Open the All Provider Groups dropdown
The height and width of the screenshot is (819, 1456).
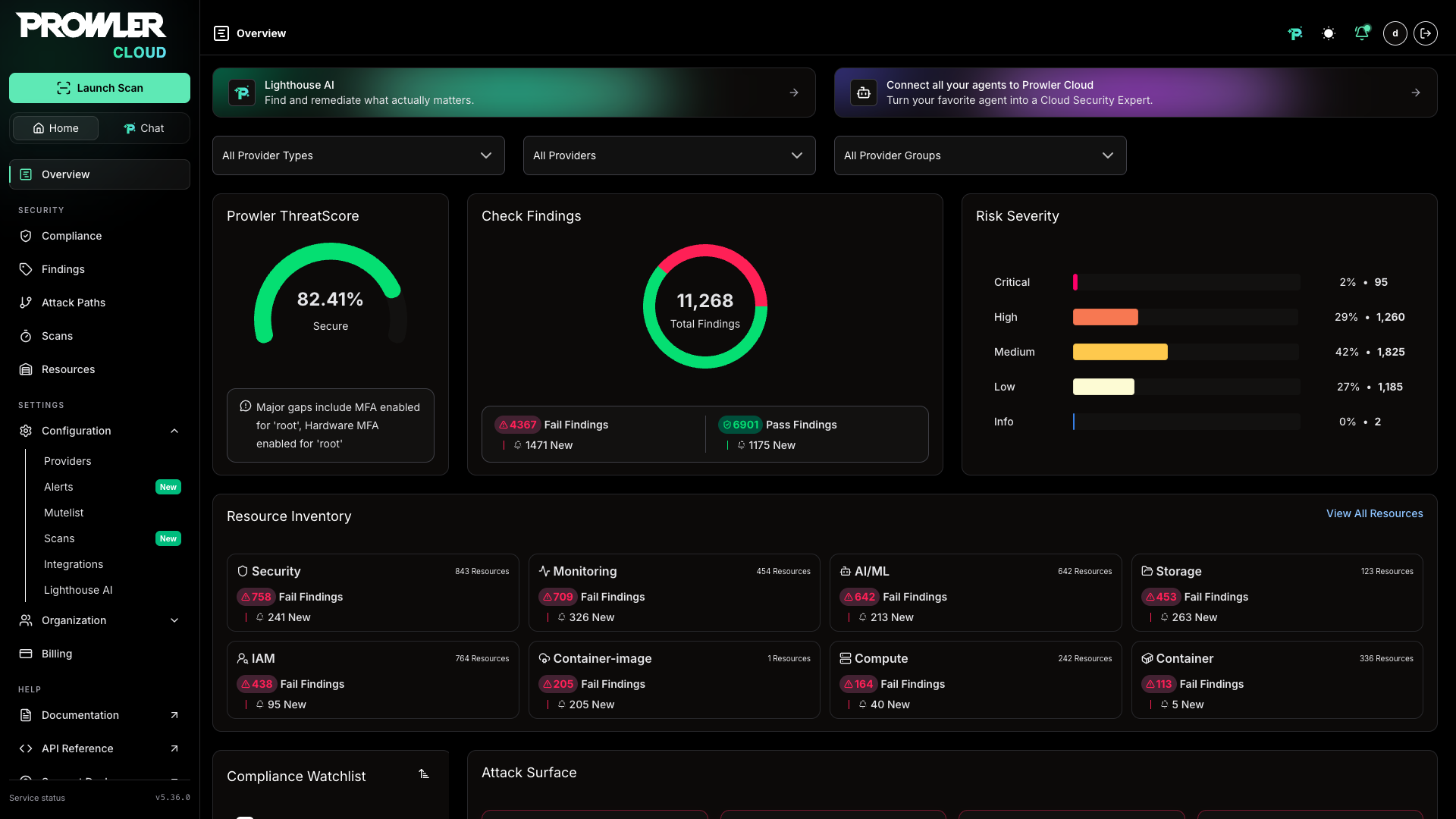coord(981,155)
